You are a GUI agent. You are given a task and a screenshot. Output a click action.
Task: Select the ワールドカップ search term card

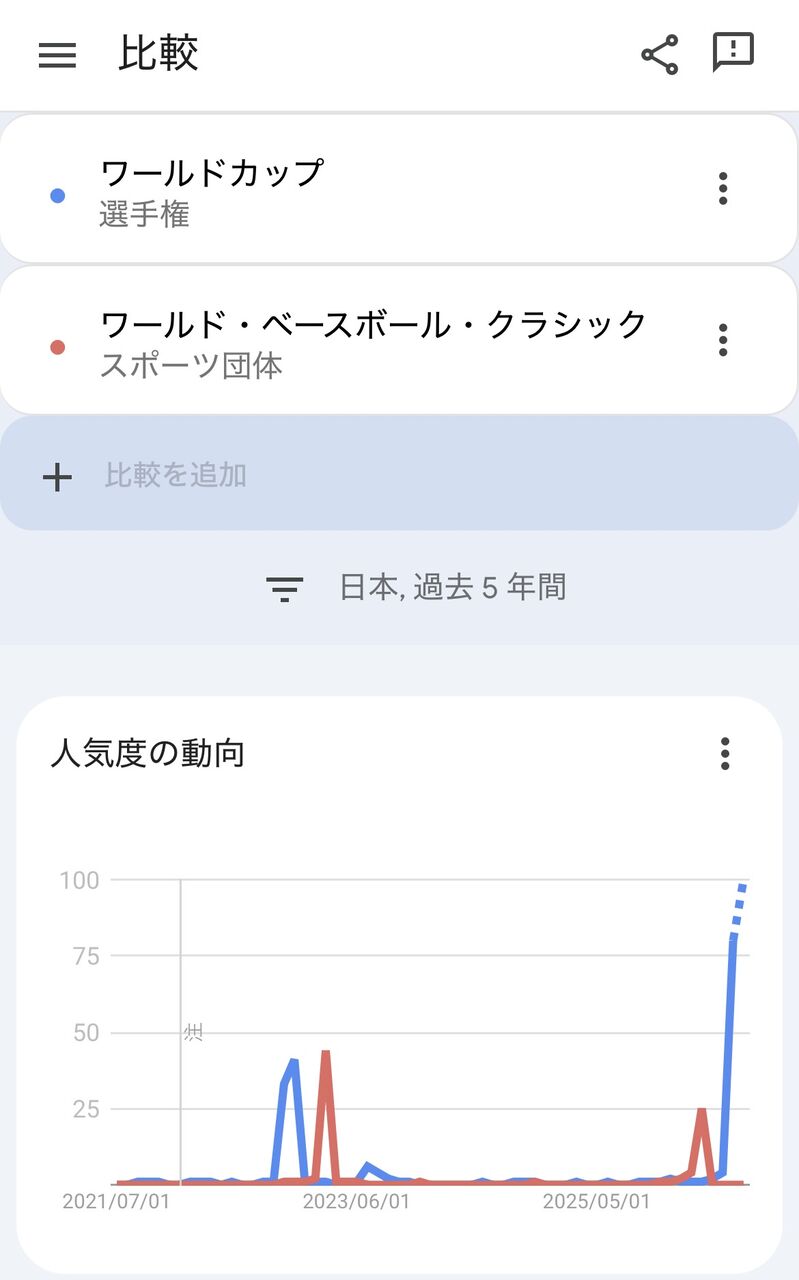399,189
